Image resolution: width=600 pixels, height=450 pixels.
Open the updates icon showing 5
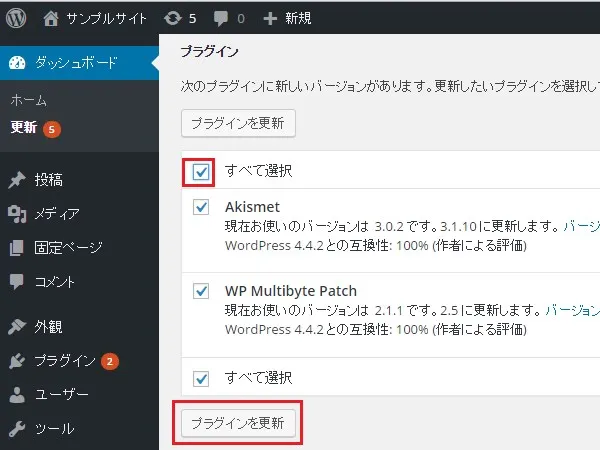point(173,18)
